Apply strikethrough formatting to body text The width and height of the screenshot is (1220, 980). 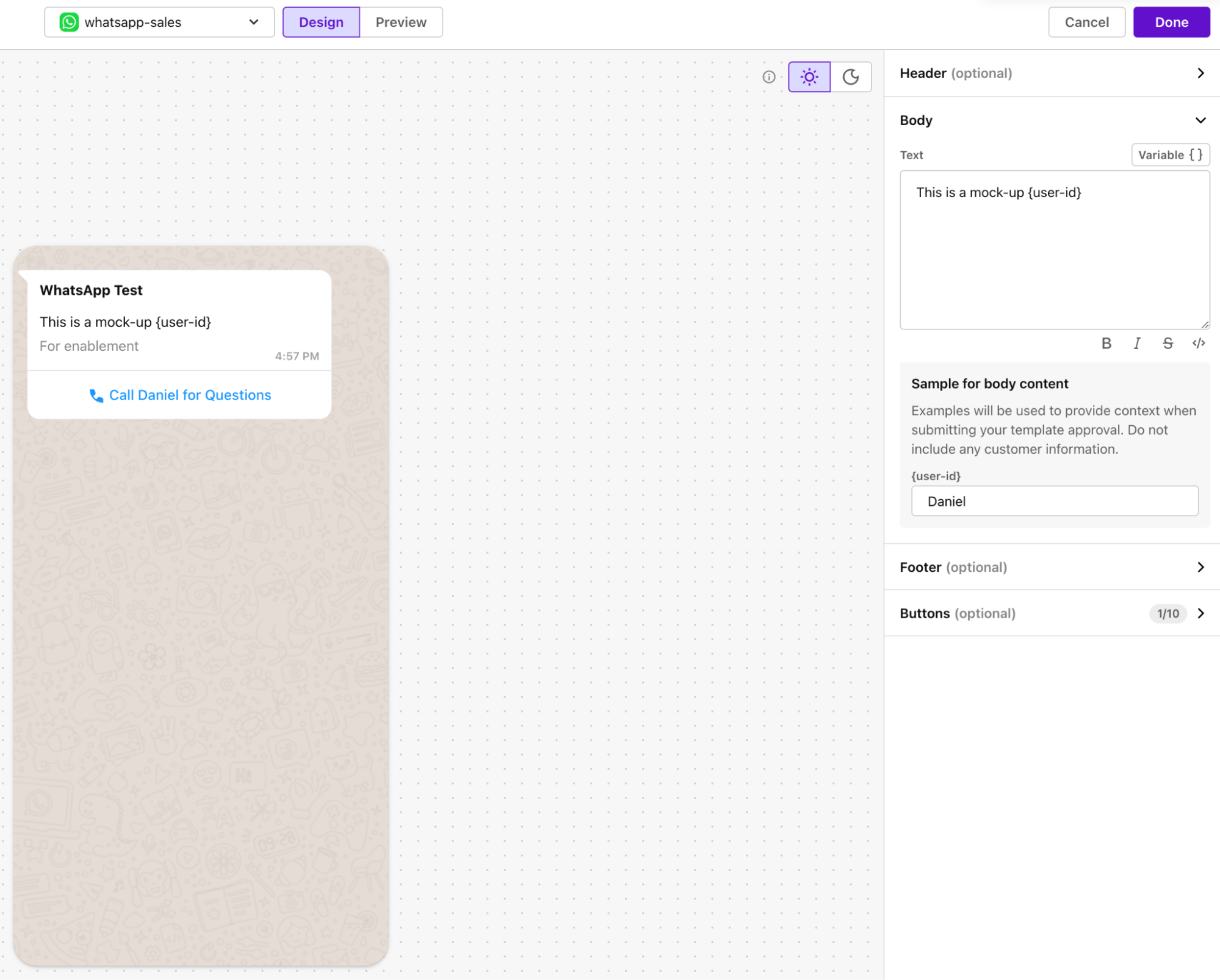(x=1168, y=343)
